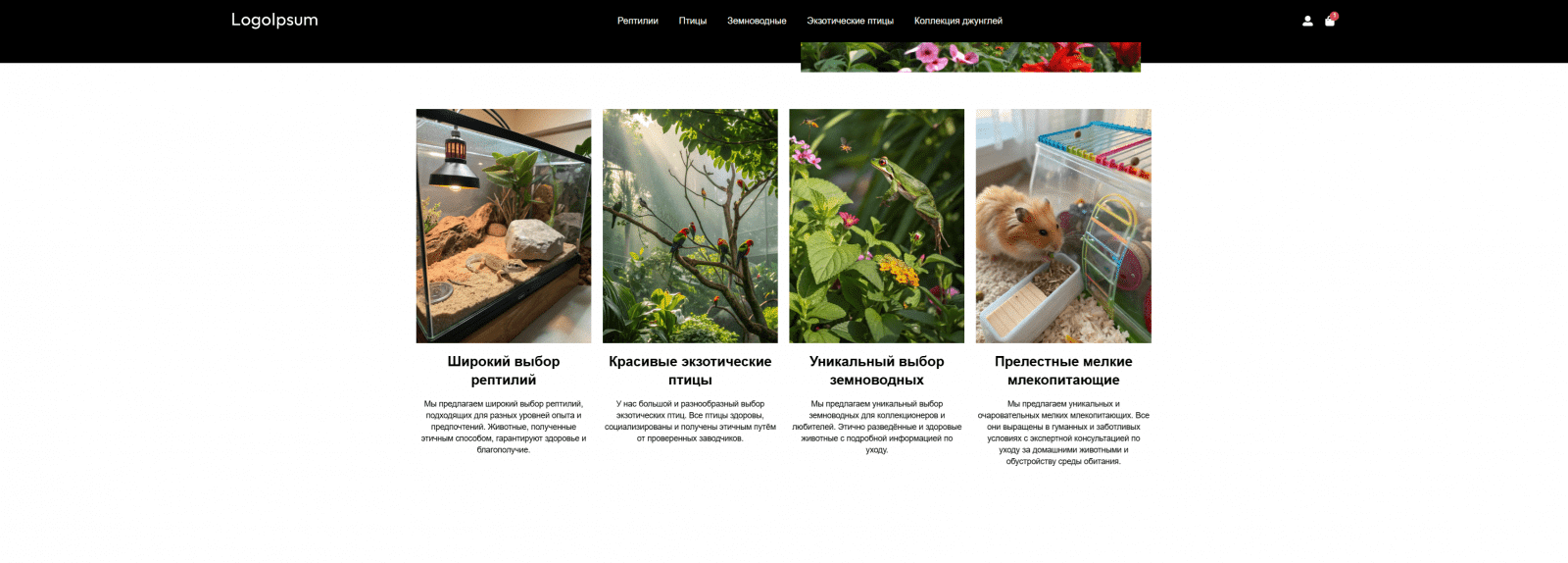The width and height of the screenshot is (1568, 563).
Task: Go to the Птицы menu item
Action: tap(693, 21)
